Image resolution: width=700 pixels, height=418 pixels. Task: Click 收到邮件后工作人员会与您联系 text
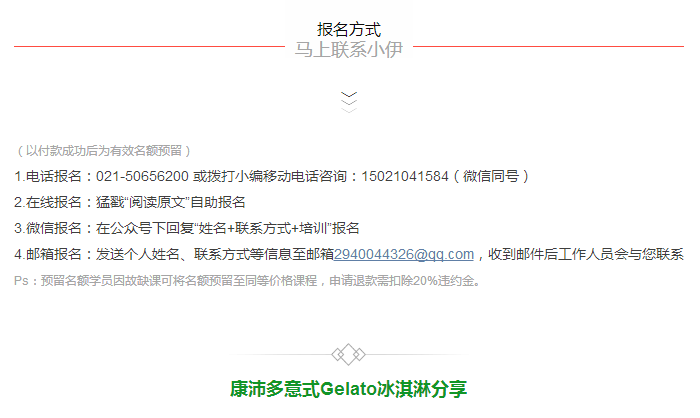(x=586, y=254)
